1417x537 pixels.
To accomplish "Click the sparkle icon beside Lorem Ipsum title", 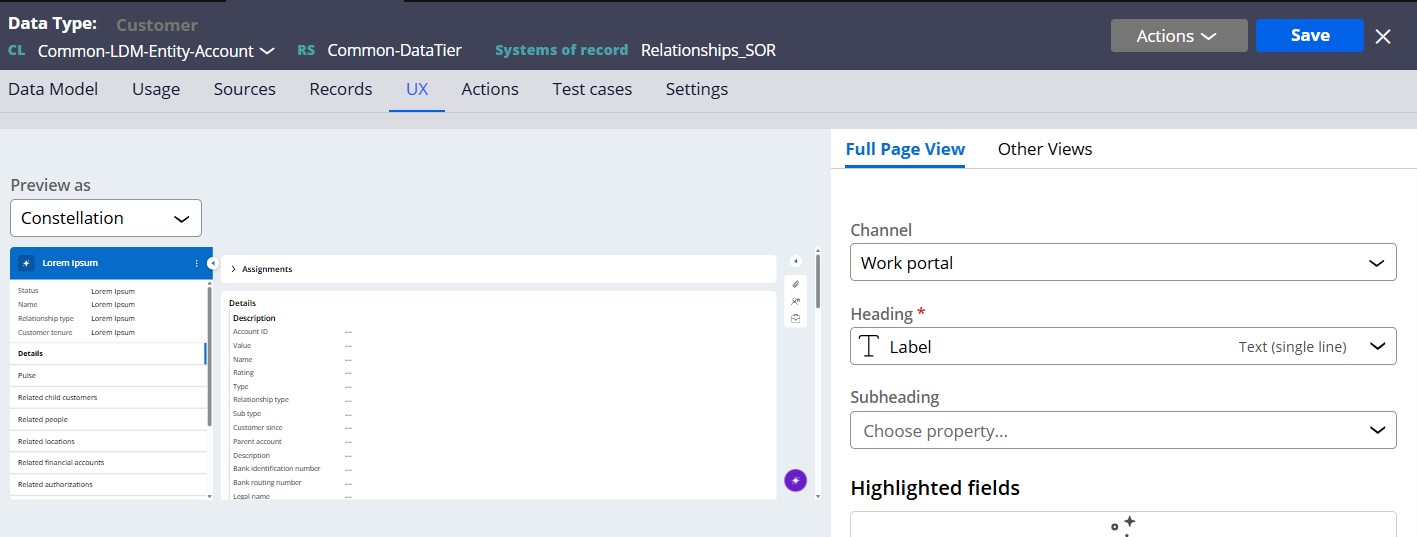I will [x=27, y=263].
